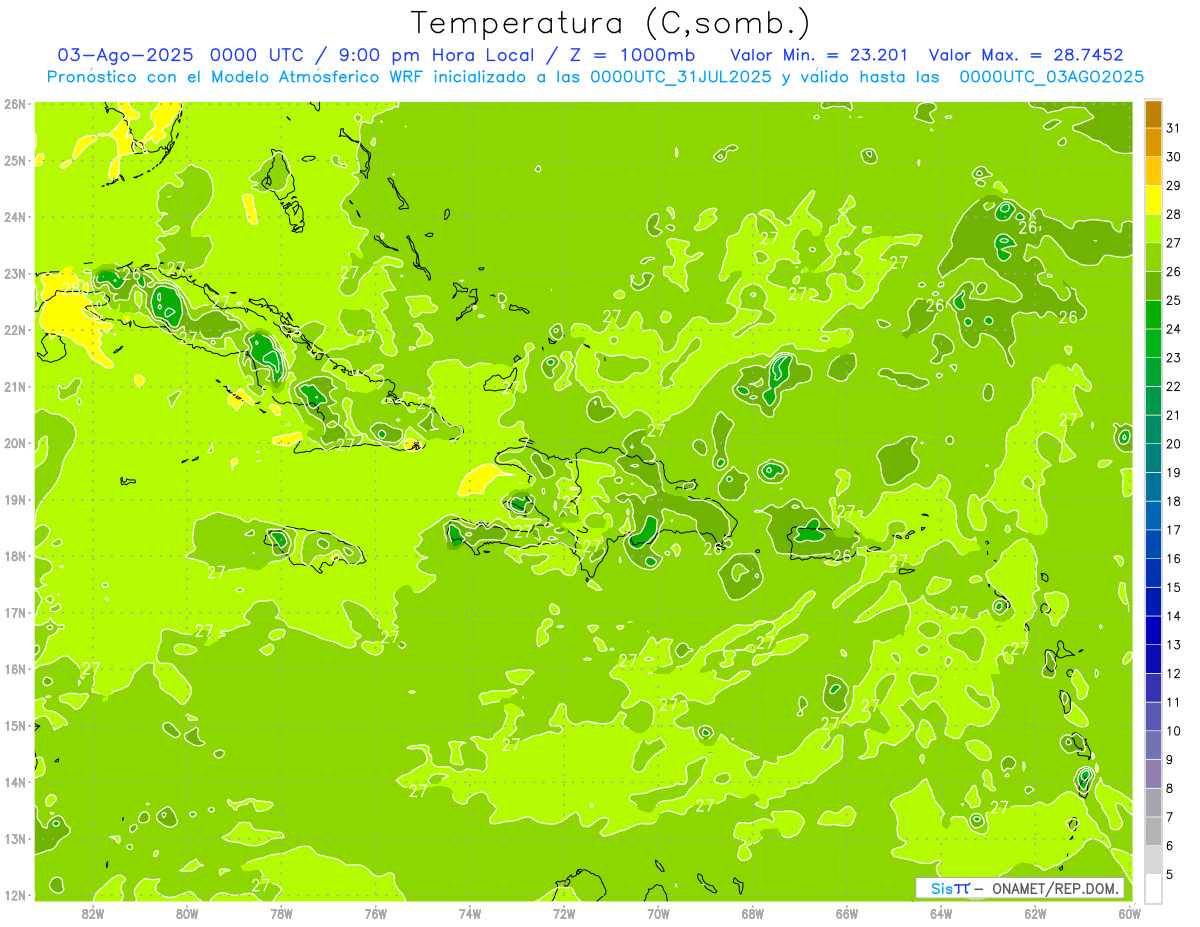
Task: Click the white legend band below 5
Action: coord(1153,888)
